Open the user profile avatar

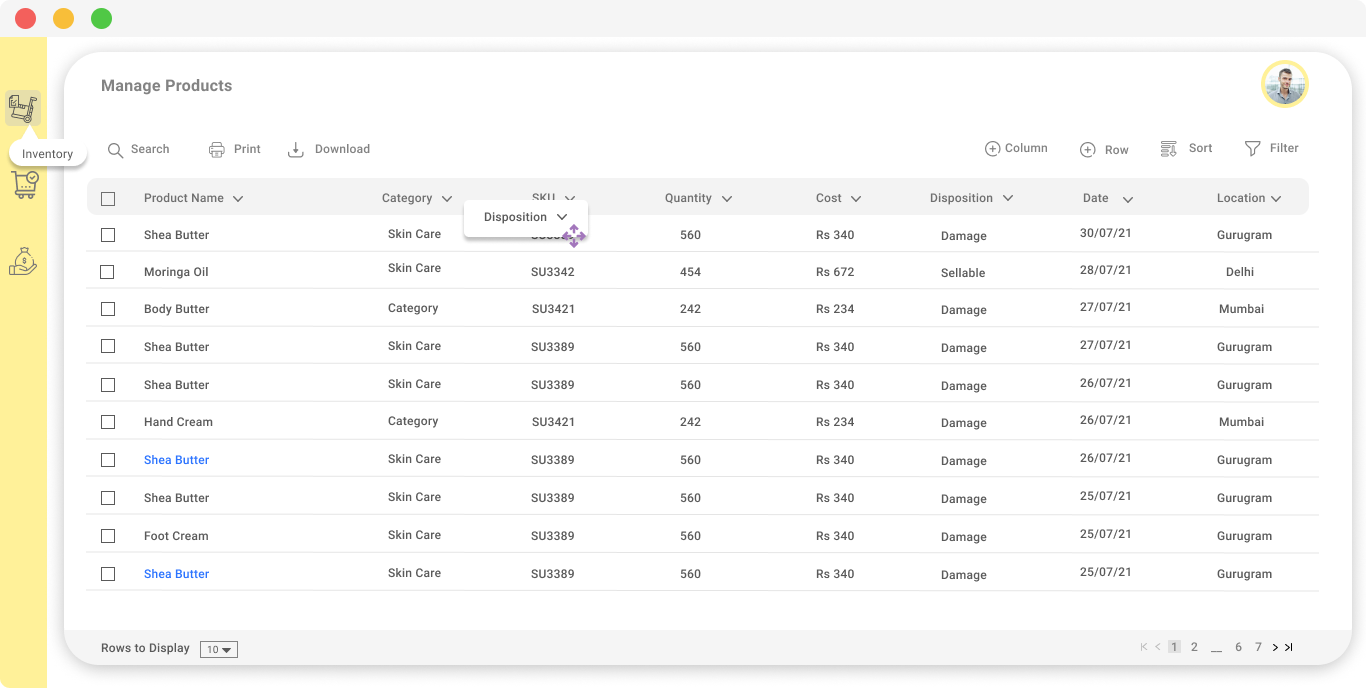click(1285, 84)
